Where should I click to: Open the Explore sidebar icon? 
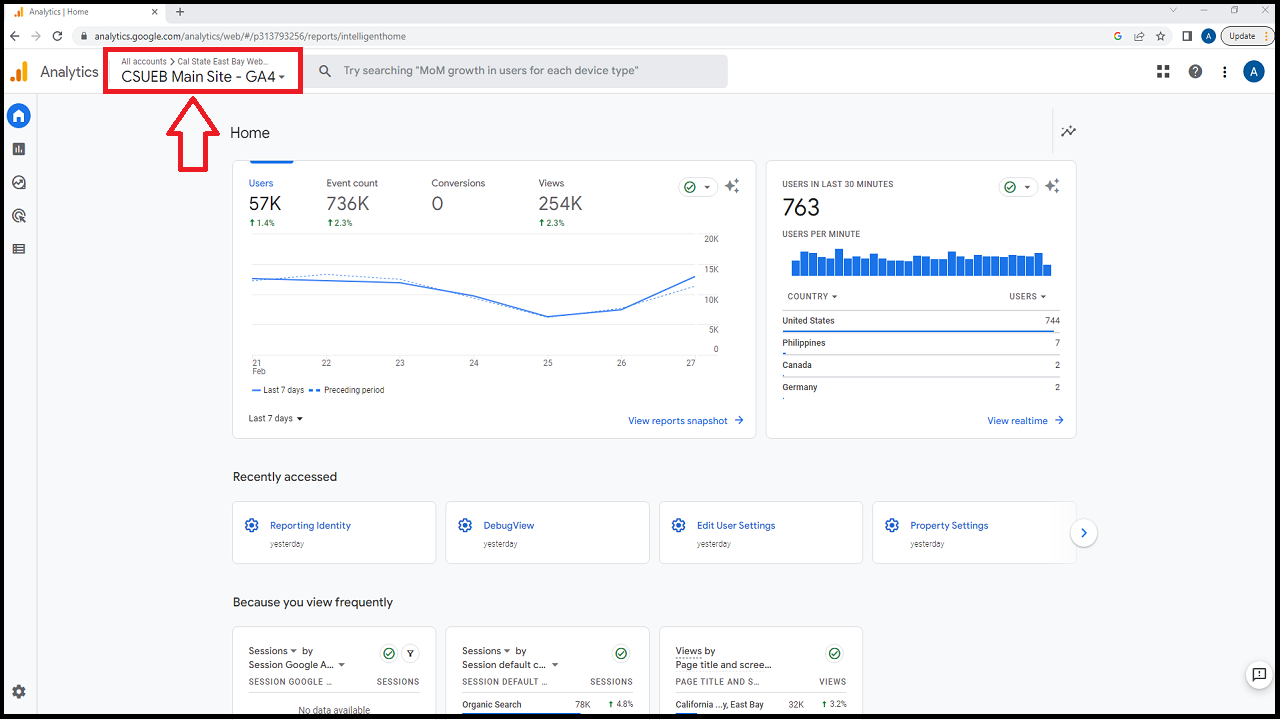(x=18, y=183)
